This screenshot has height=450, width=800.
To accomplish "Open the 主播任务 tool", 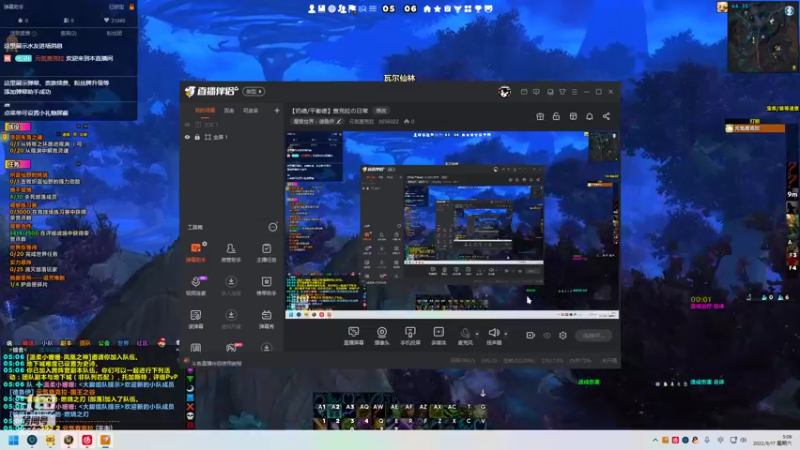I will pyautogui.click(x=266, y=253).
